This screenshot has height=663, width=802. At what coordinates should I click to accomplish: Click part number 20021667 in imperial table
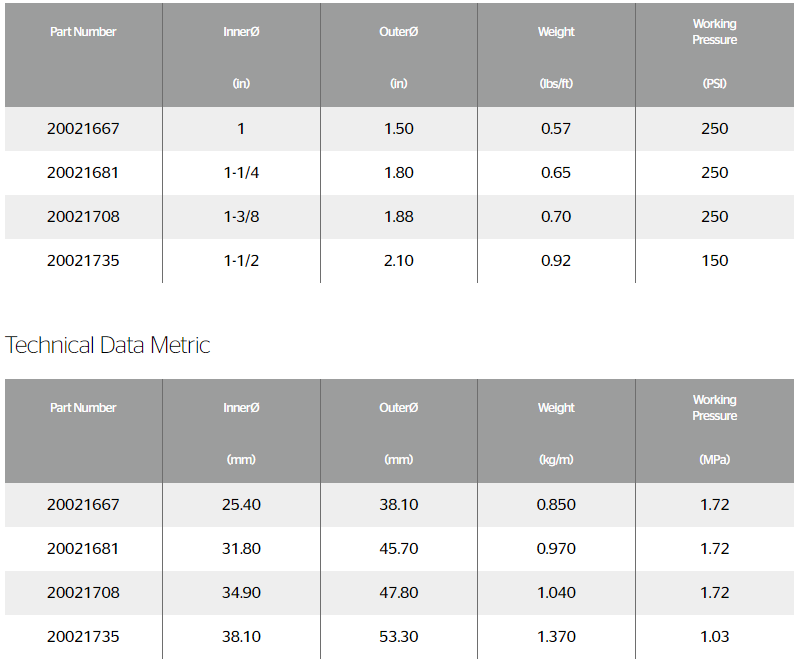(x=83, y=128)
